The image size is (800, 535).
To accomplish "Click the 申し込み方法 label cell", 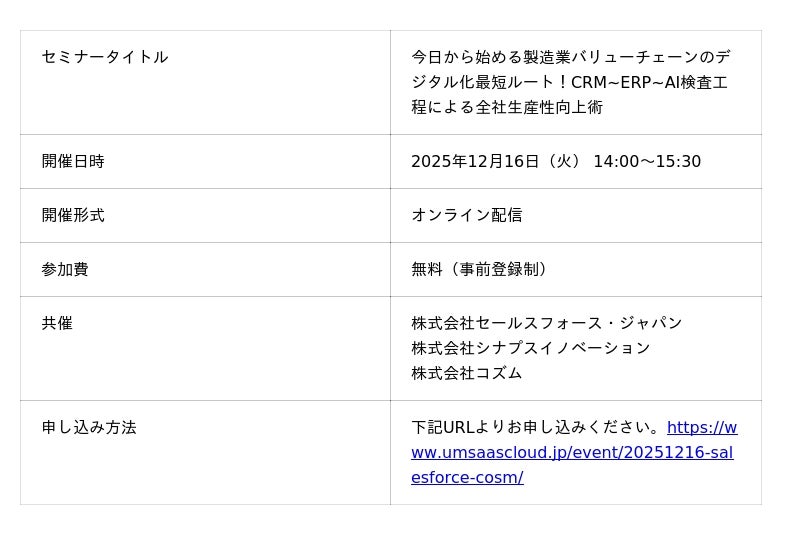I will 89,428.
